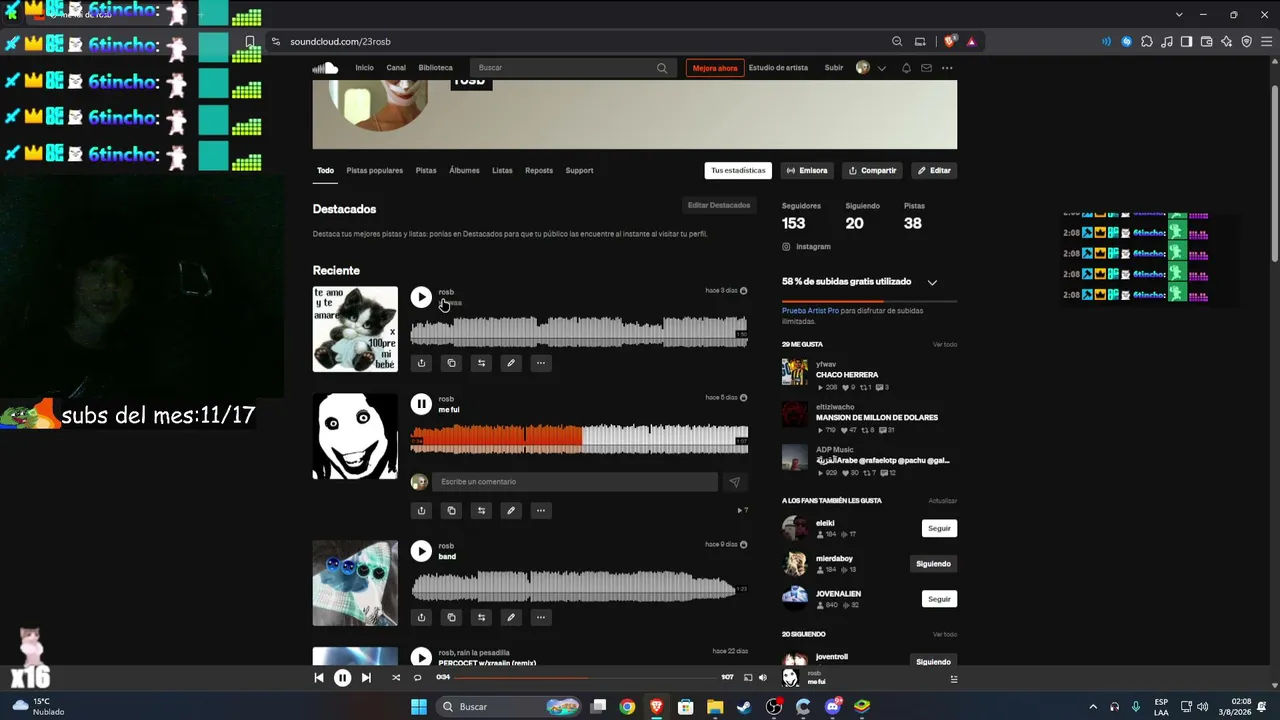Open more options for "me fui" track
The width and height of the screenshot is (1280, 720).
click(x=541, y=510)
